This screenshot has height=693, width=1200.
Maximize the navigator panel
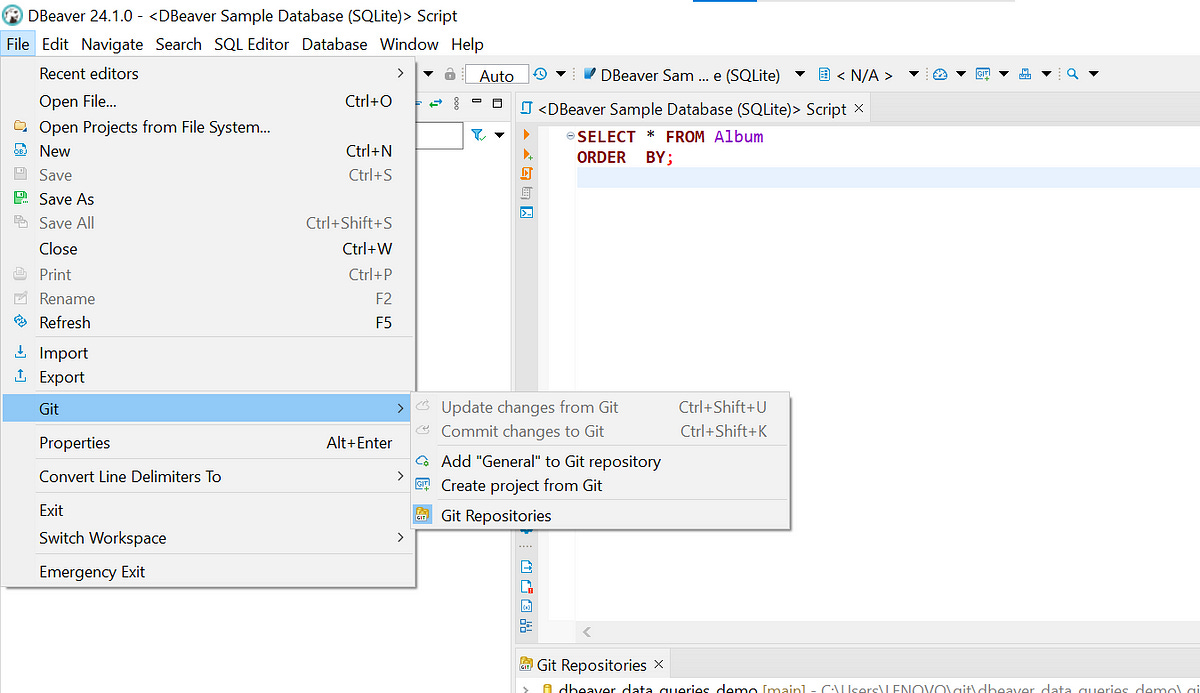(497, 103)
